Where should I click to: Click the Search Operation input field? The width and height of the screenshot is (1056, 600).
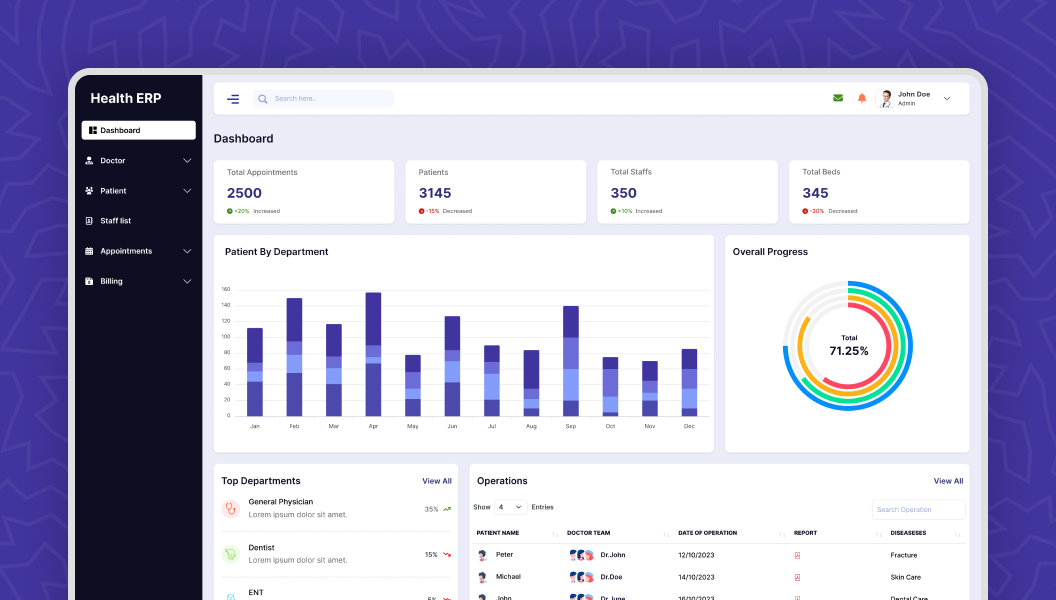click(918, 510)
